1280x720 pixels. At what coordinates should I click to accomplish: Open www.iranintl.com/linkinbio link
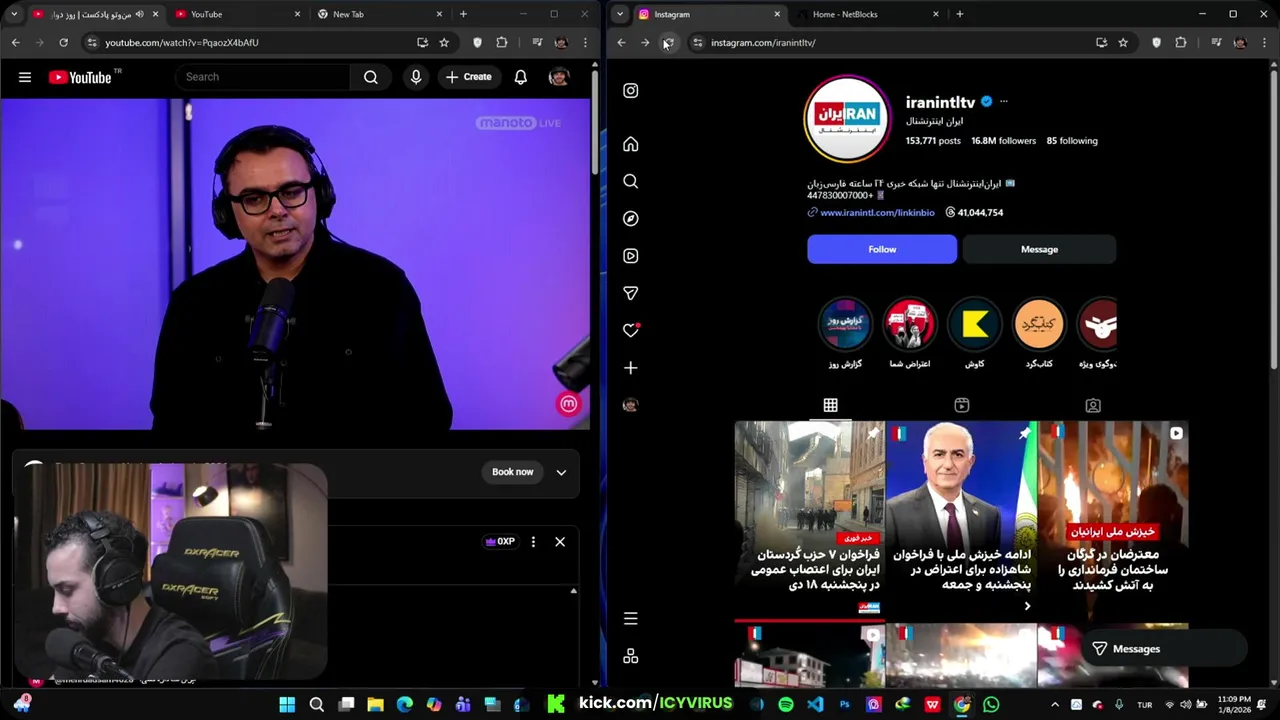pyautogui.click(x=877, y=212)
